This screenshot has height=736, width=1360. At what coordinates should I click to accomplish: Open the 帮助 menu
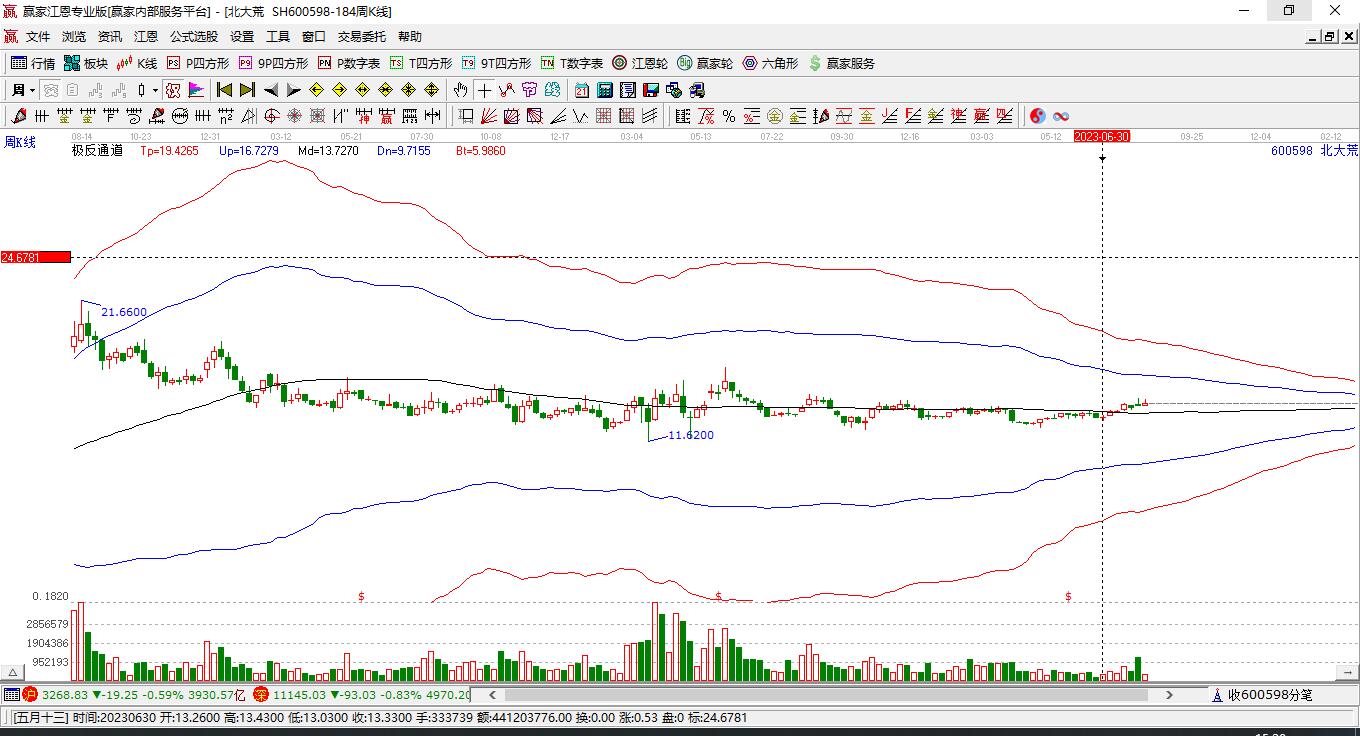coord(410,37)
